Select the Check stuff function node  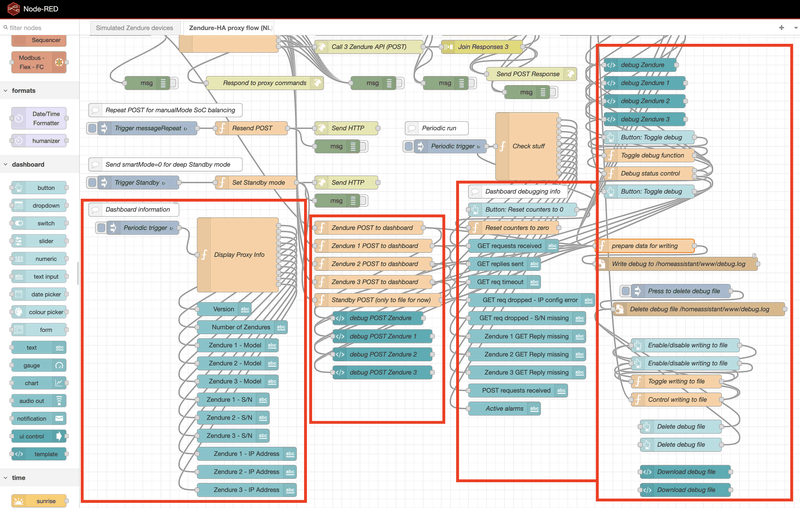[x=527, y=146]
